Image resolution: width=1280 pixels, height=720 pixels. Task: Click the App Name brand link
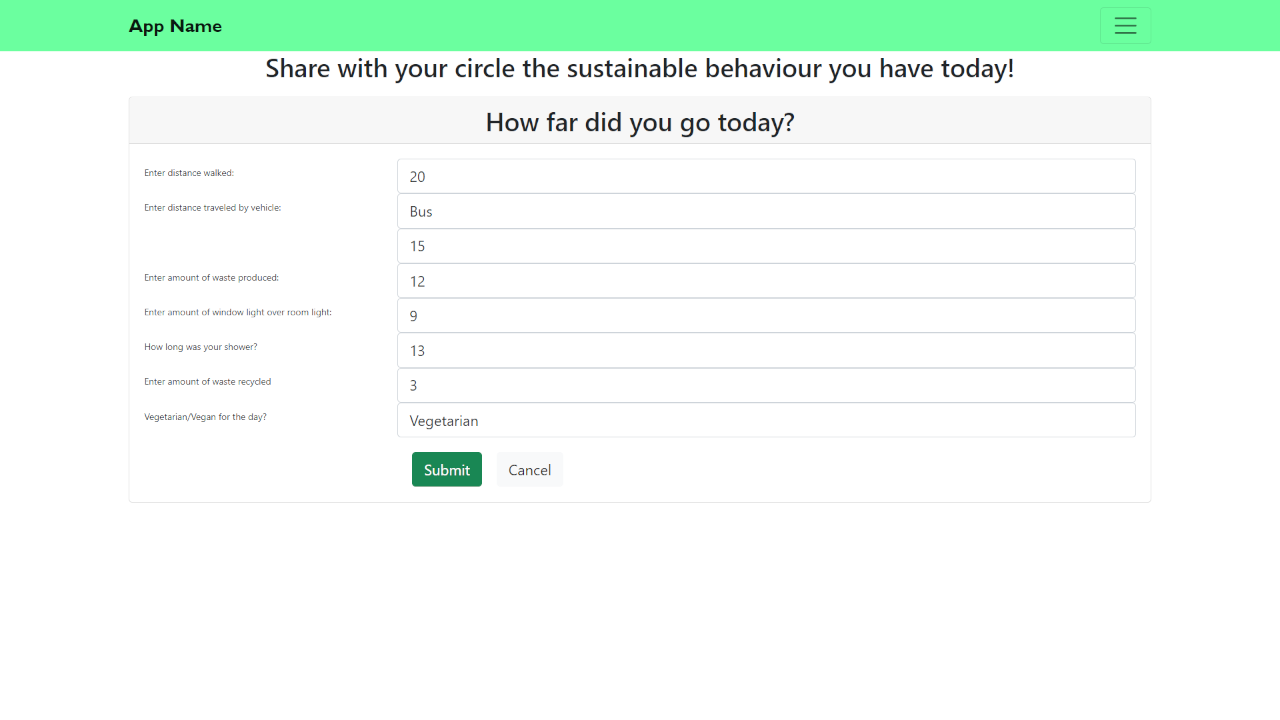[175, 26]
